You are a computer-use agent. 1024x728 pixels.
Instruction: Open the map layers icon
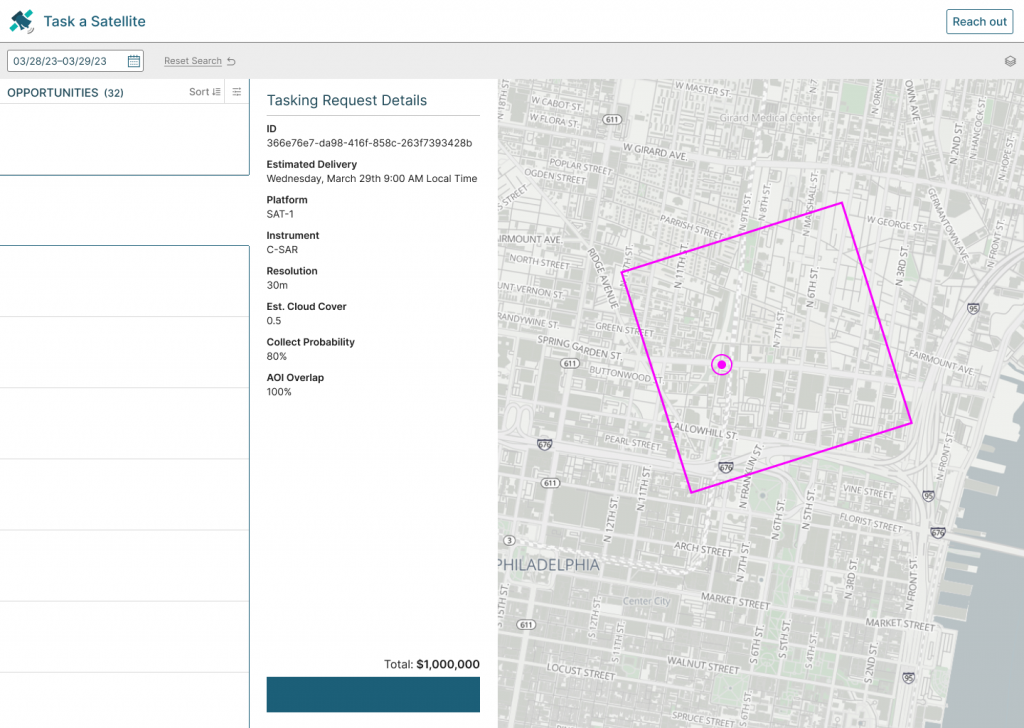click(x=1010, y=61)
